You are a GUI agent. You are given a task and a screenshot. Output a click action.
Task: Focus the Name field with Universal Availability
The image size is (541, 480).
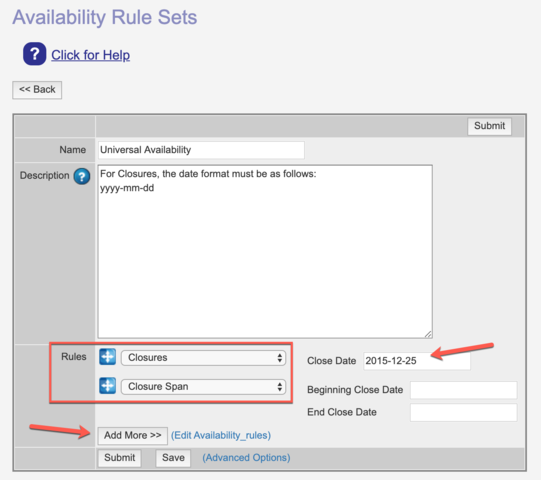(201, 150)
